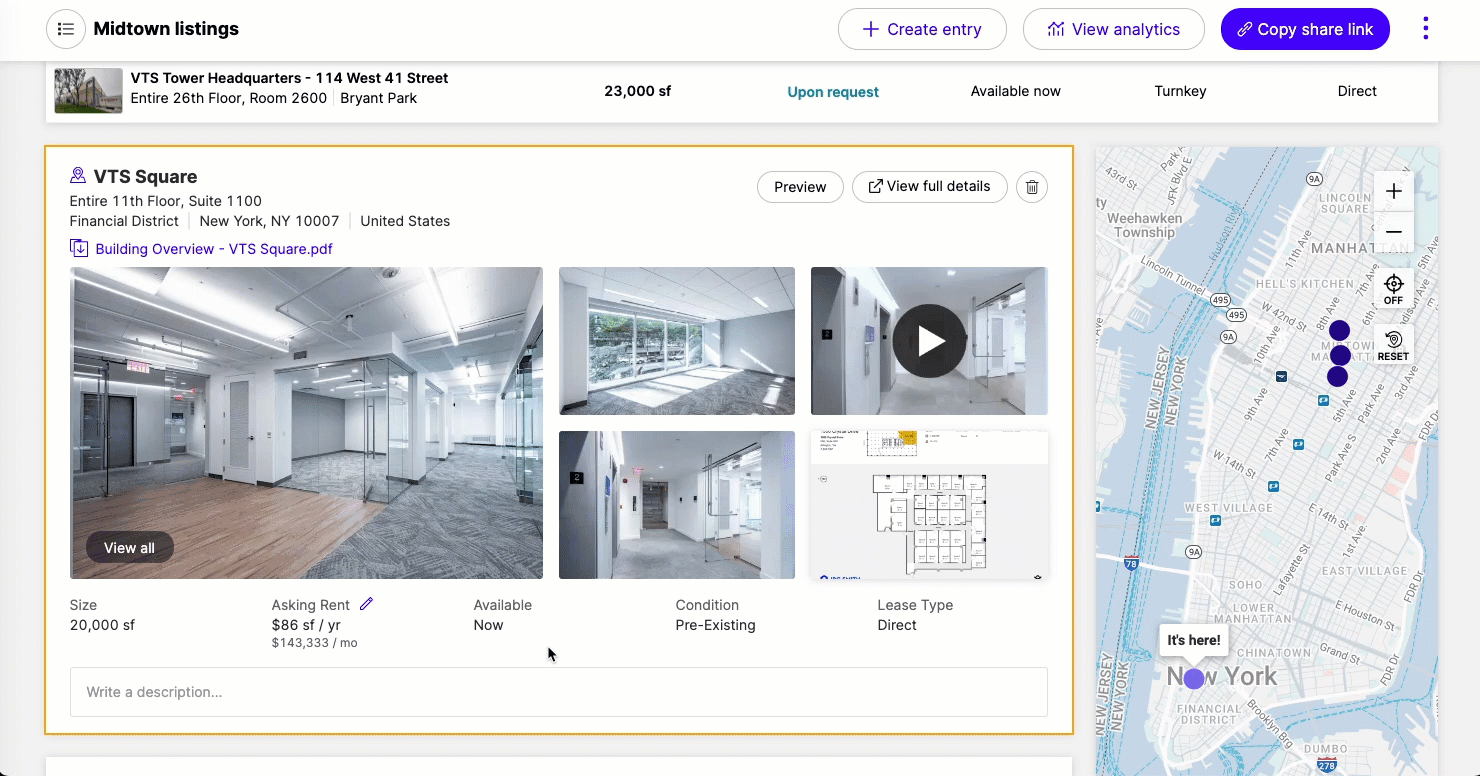Open Building Overview - VTS Square.pdf link
Viewport: 1480px width, 776px height.
[214, 249]
